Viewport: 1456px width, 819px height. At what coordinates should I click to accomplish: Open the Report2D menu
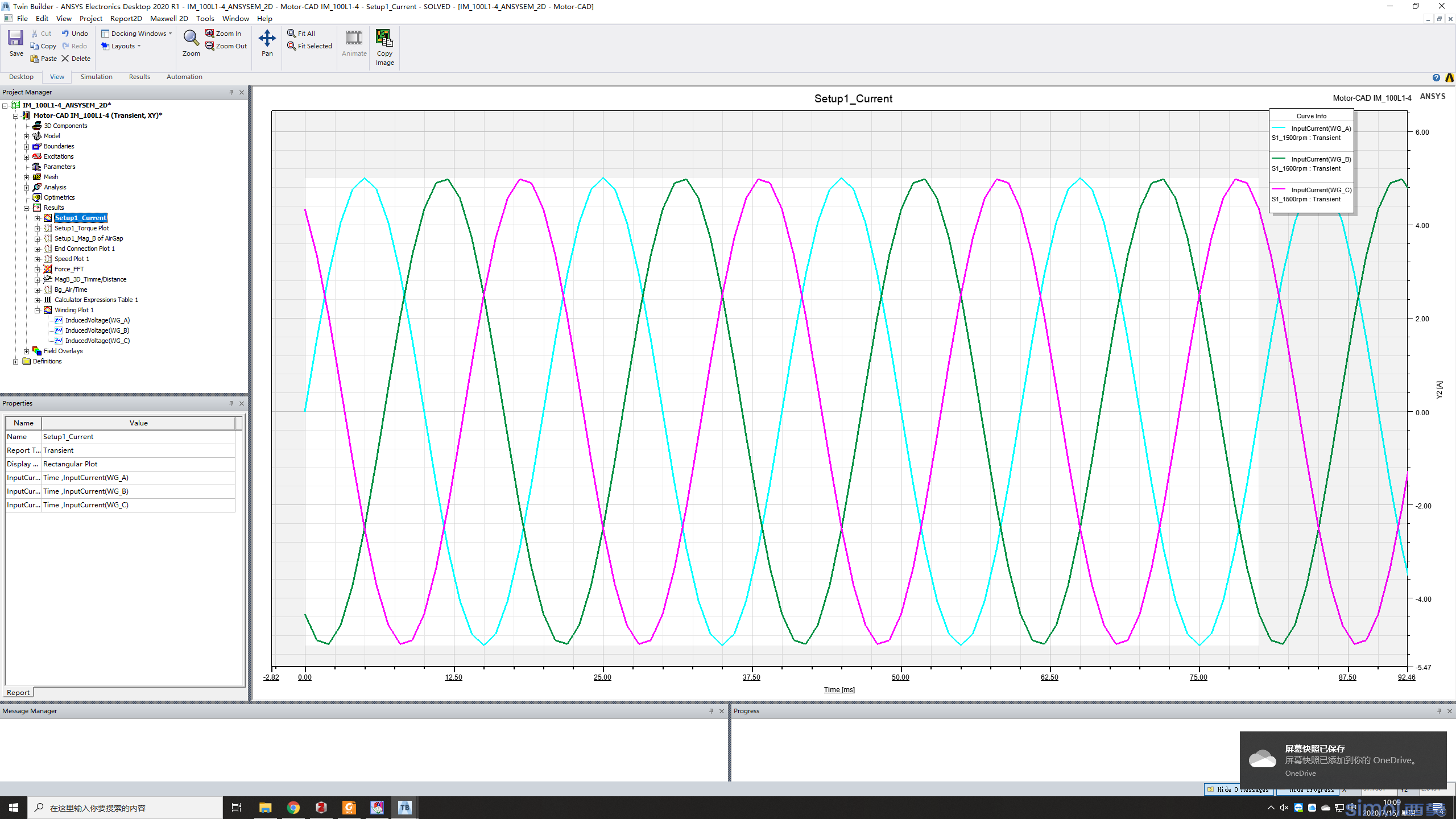click(x=126, y=18)
